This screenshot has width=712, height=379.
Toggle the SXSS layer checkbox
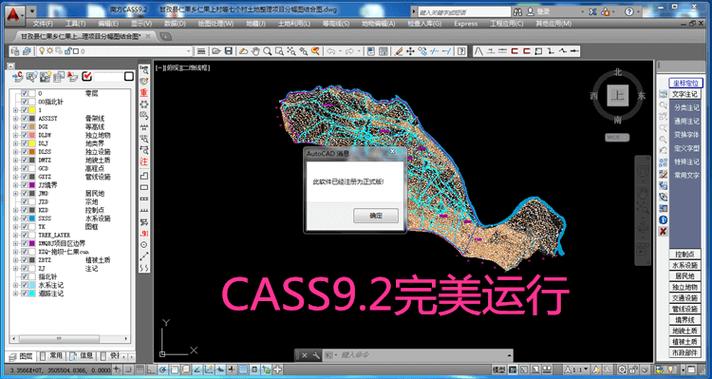point(25,218)
